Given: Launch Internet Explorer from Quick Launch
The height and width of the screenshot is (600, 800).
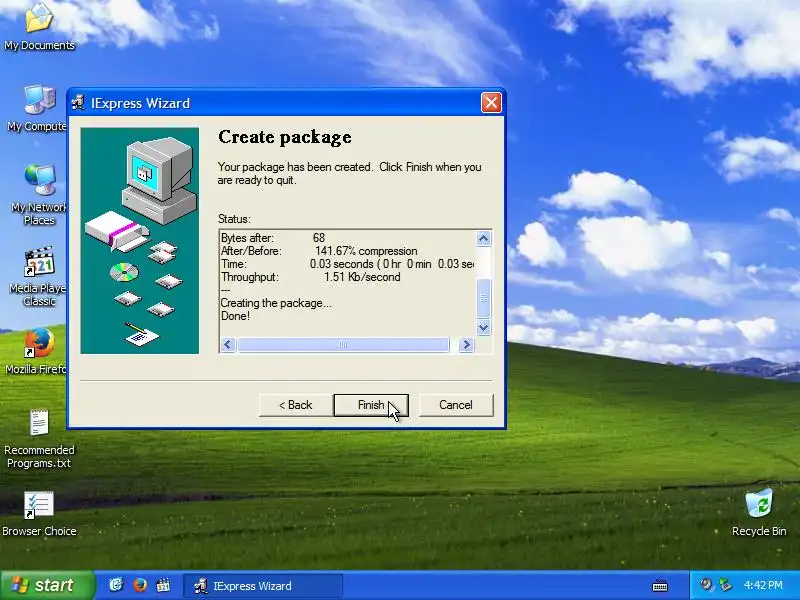Looking at the screenshot, I should pos(116,585).
